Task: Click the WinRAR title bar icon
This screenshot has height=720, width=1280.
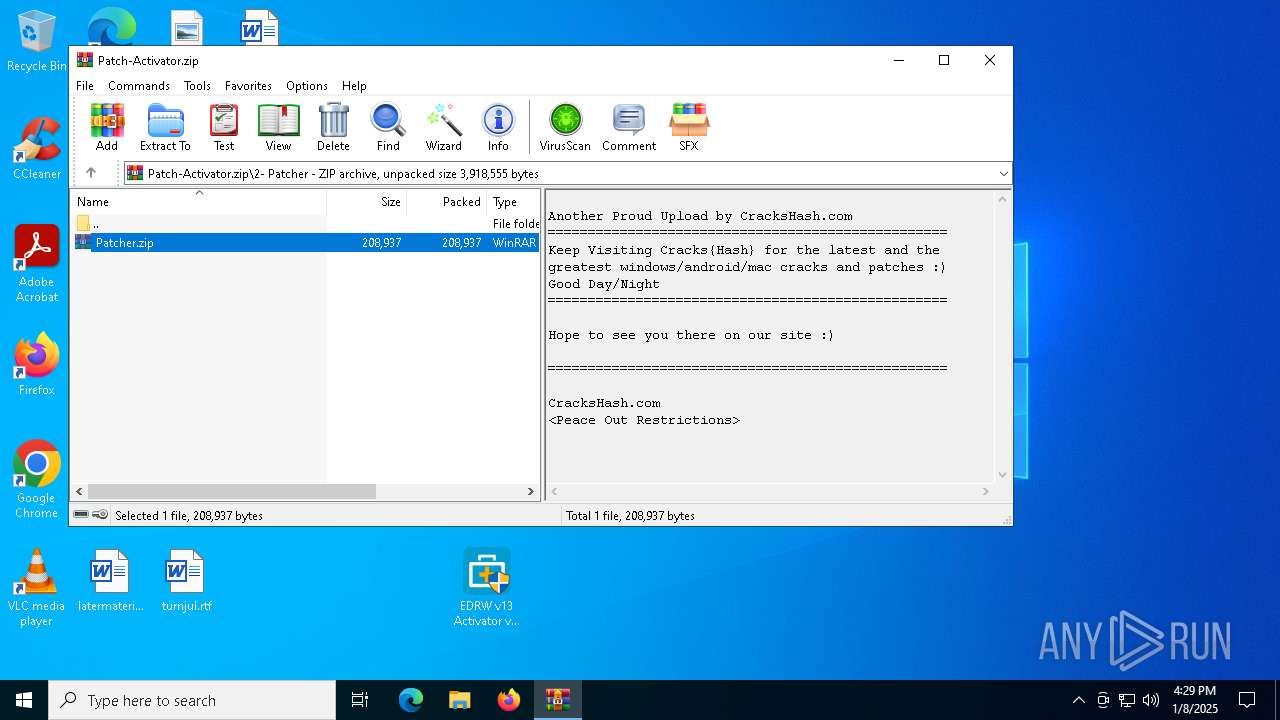Action: pos(85,60)
